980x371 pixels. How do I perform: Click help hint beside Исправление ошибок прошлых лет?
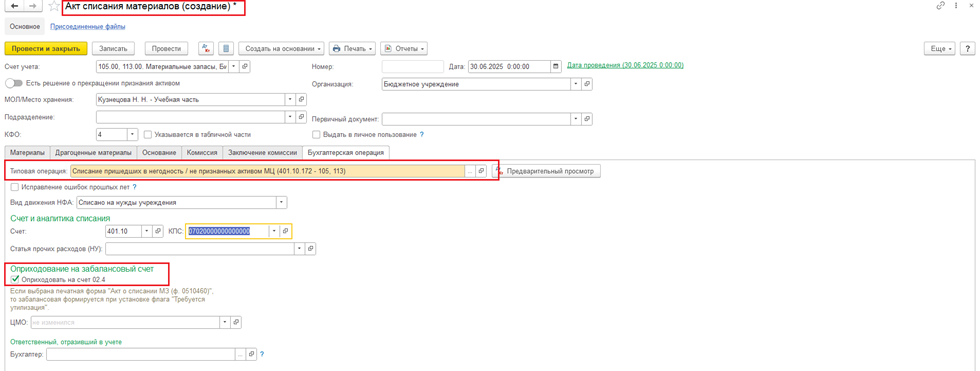coord(134,187)
